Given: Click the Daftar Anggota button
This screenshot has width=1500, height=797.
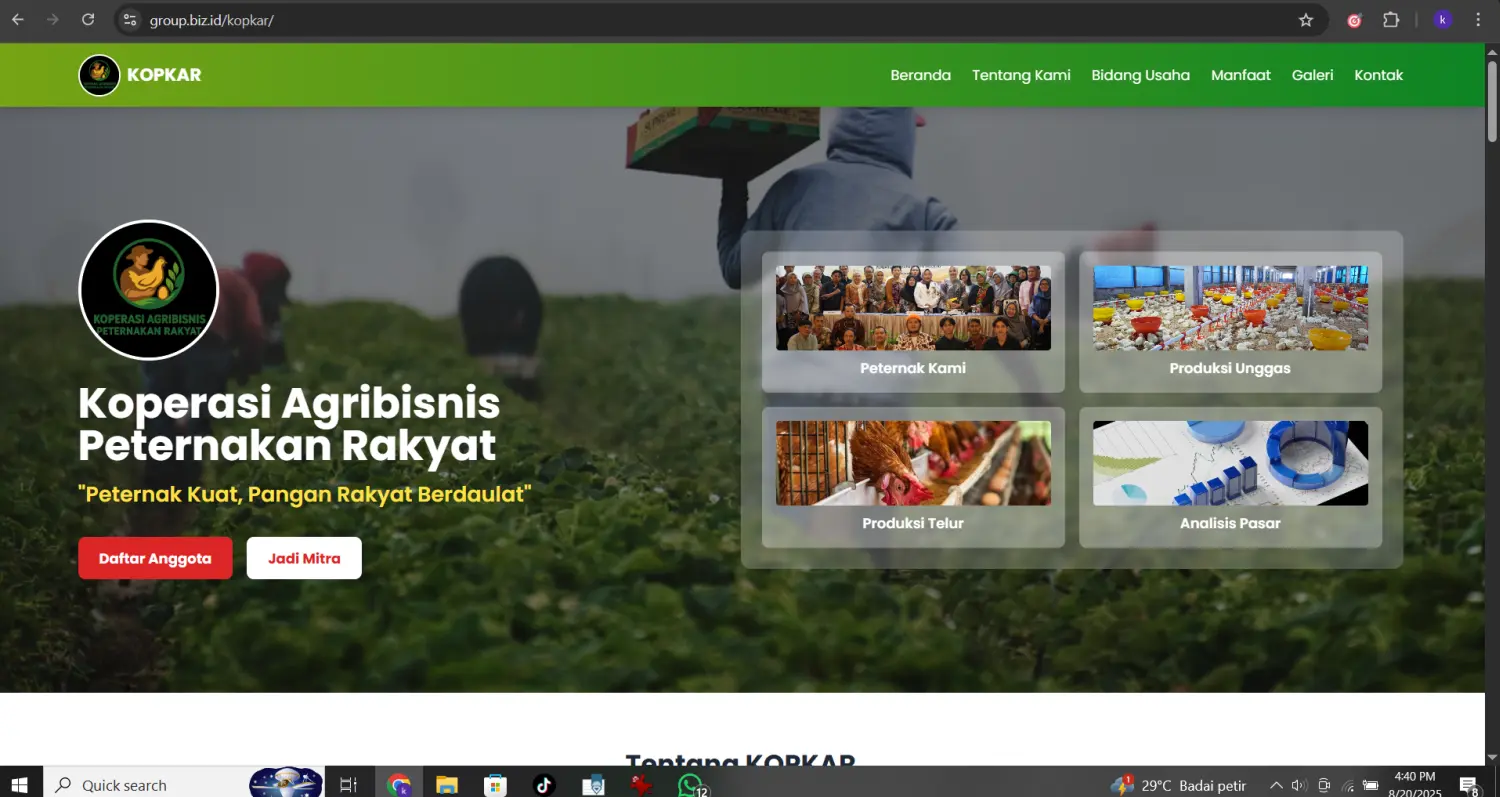Looking at the screenshot, I should tap(155, 557).
